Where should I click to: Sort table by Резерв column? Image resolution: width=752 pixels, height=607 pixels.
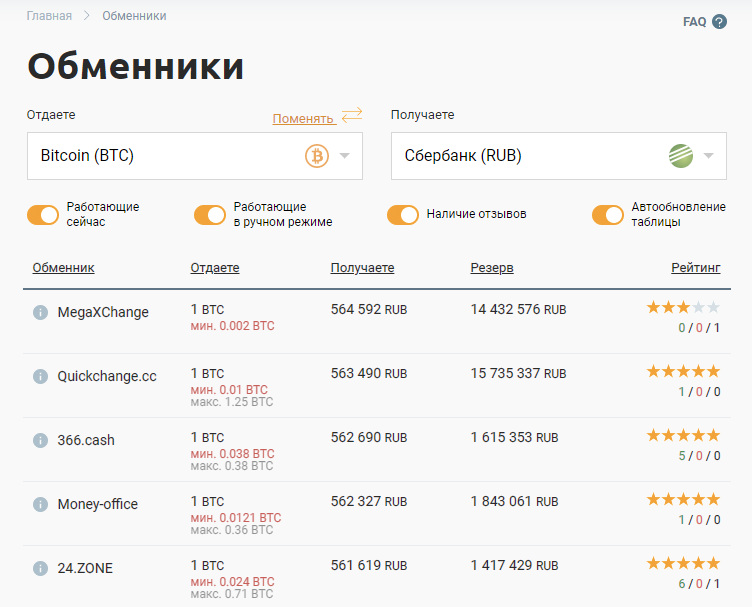coord(492,268)
